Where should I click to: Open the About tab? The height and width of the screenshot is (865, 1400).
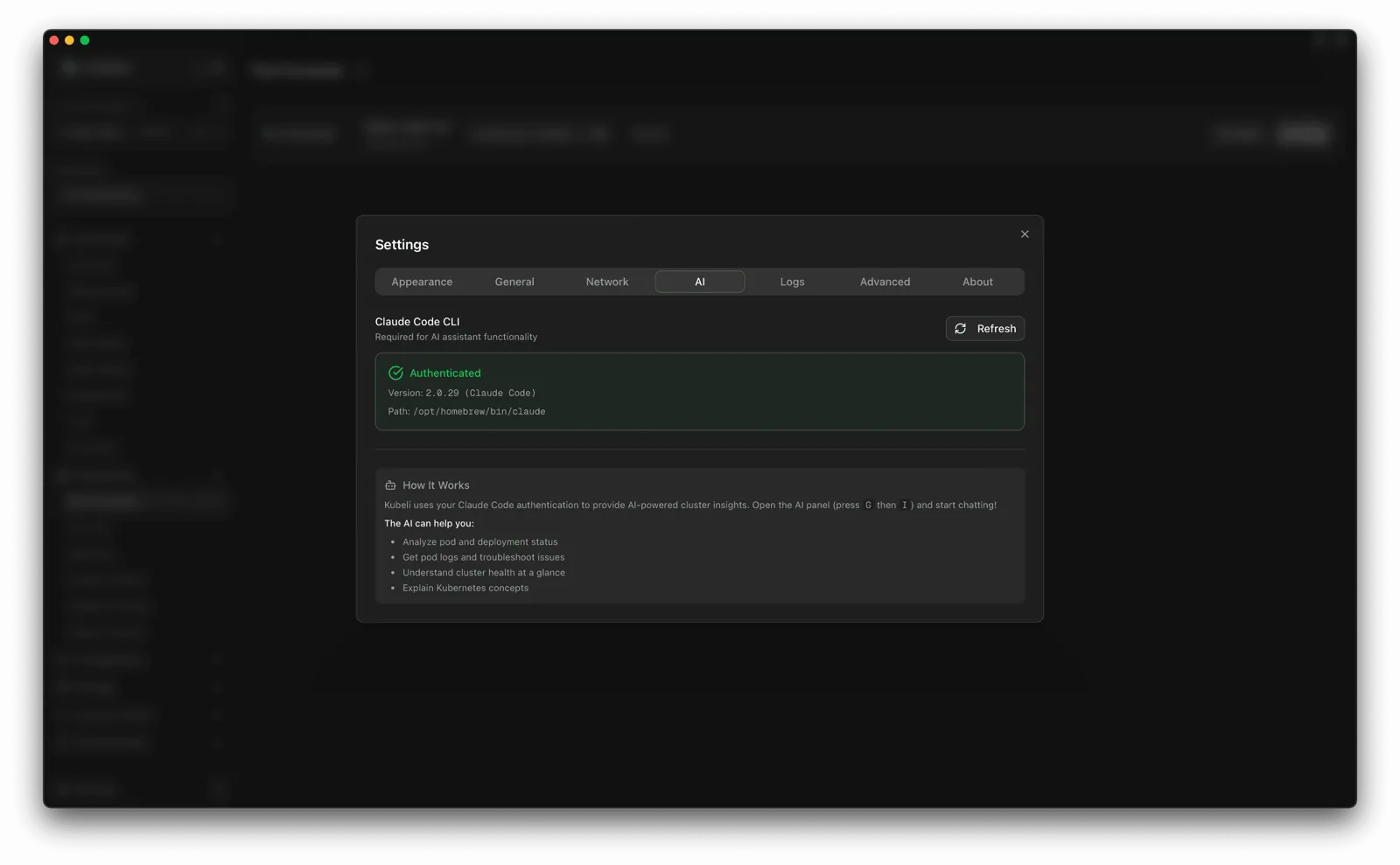[977, 282]
